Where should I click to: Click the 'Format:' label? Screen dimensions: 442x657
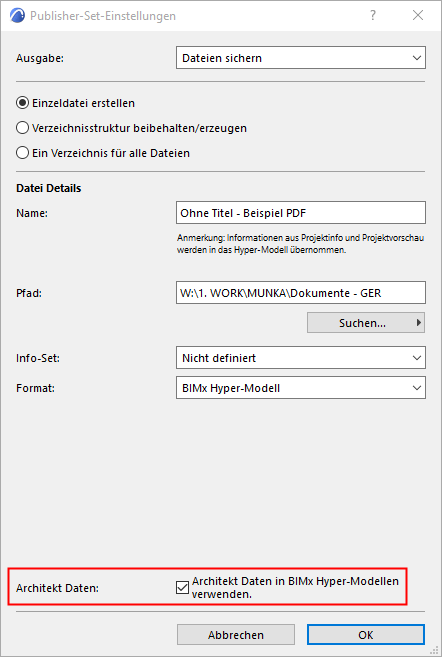[35, 388]
